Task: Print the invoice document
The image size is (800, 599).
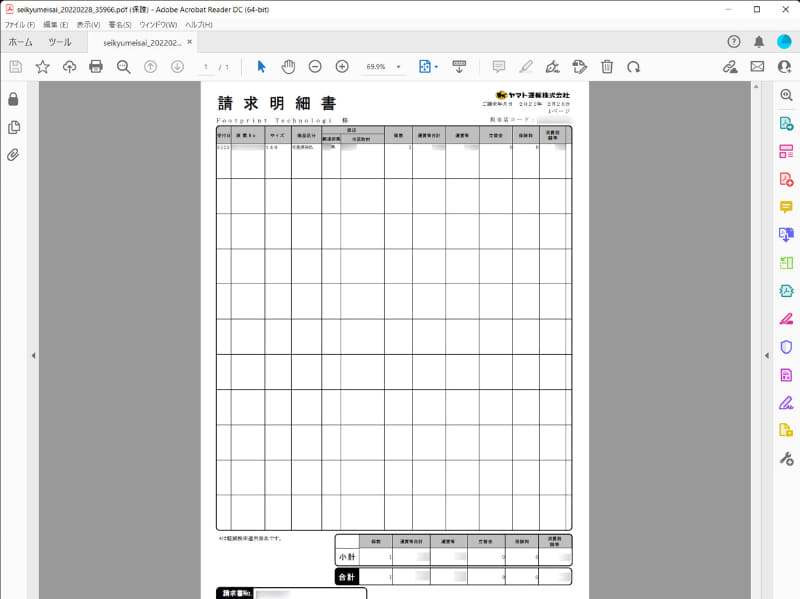Action: coord(95,66)
